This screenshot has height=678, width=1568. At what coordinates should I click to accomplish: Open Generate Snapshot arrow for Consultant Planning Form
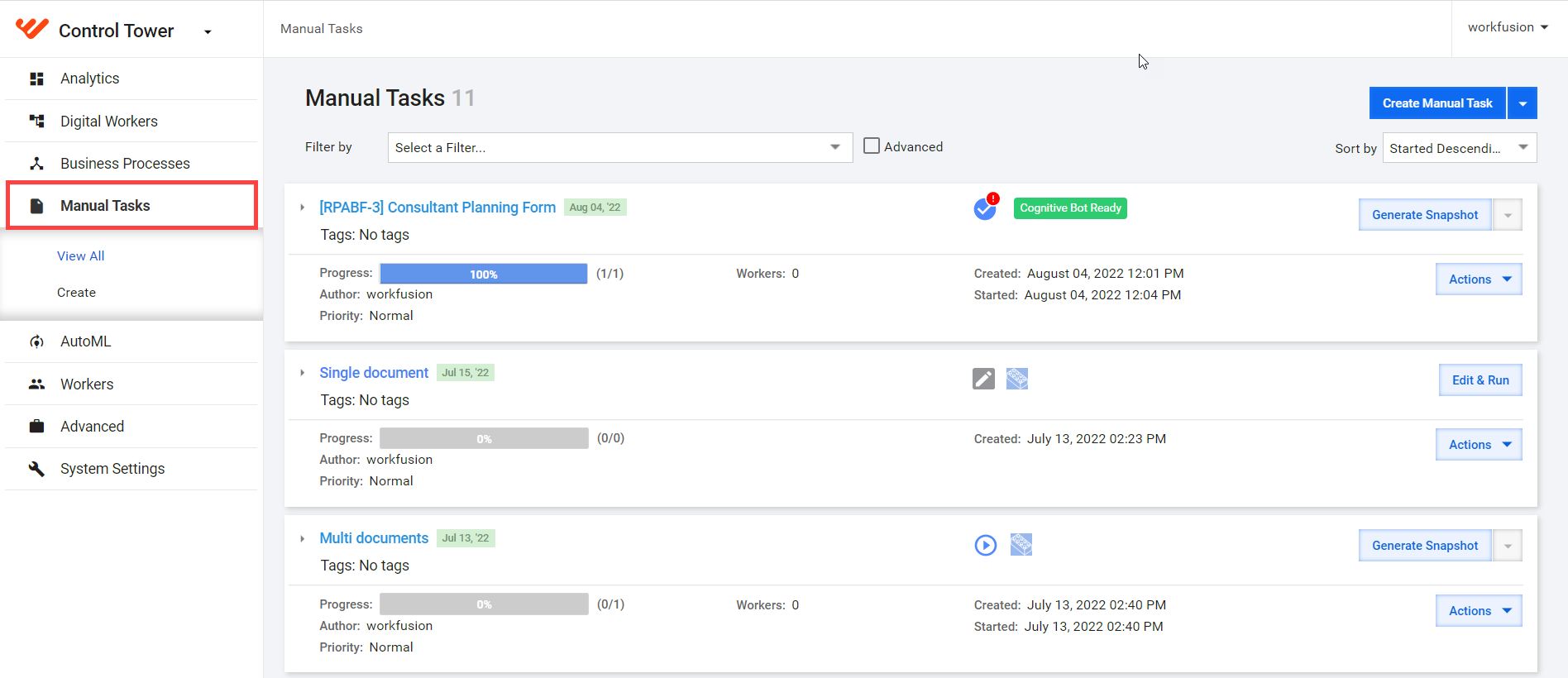point(1508,215)
